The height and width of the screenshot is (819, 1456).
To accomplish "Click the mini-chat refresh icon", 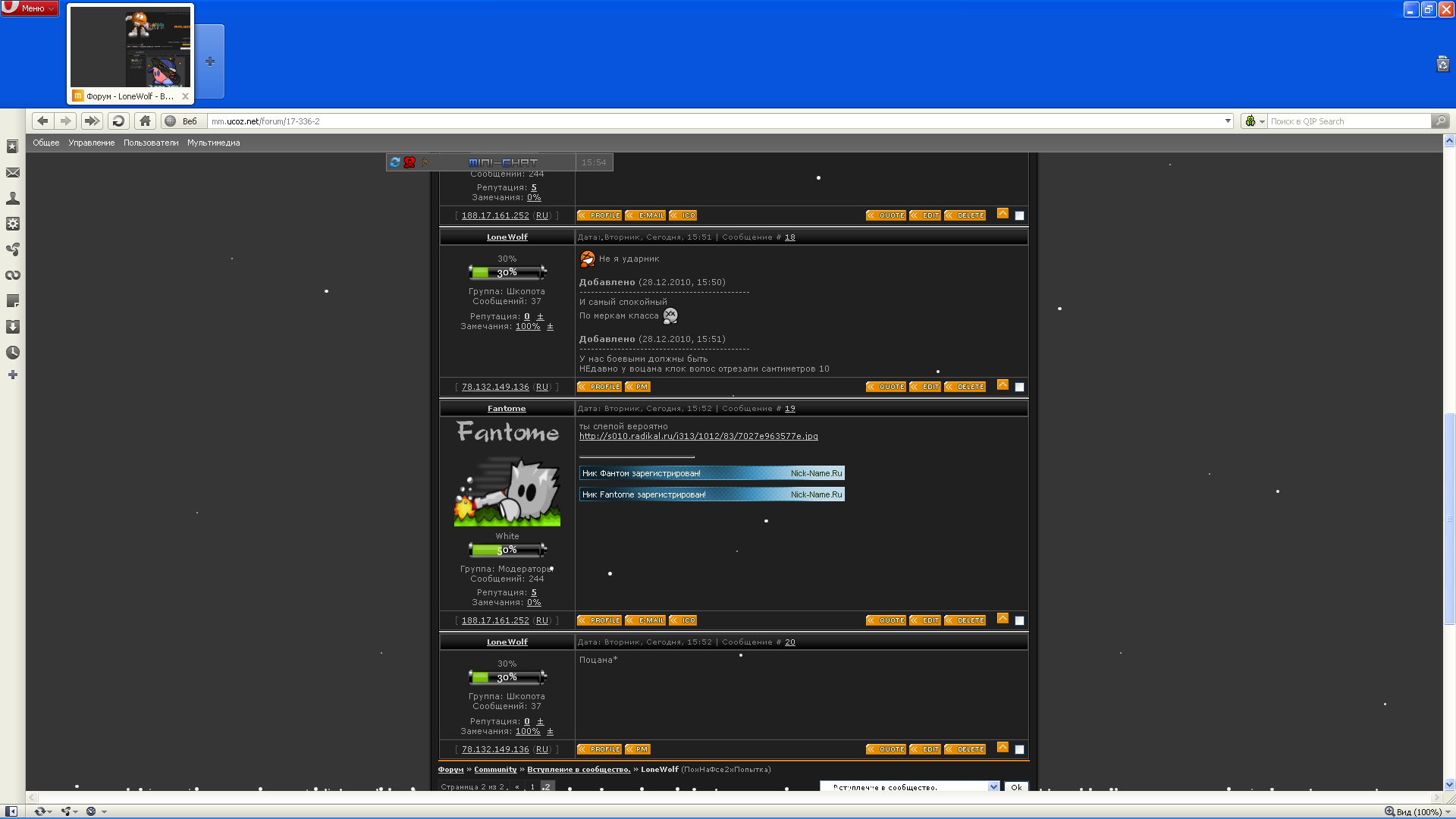I will tap(395, 162).
